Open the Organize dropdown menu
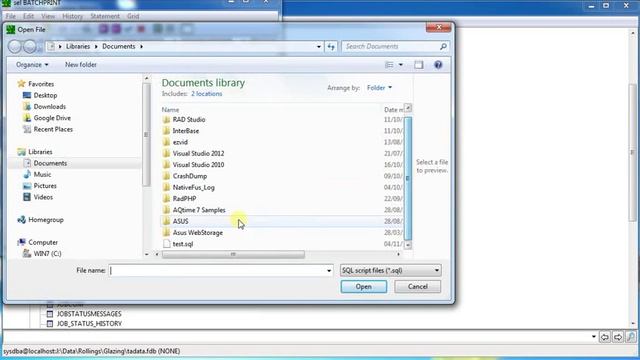640x360 pixels. tap(32, 65)
